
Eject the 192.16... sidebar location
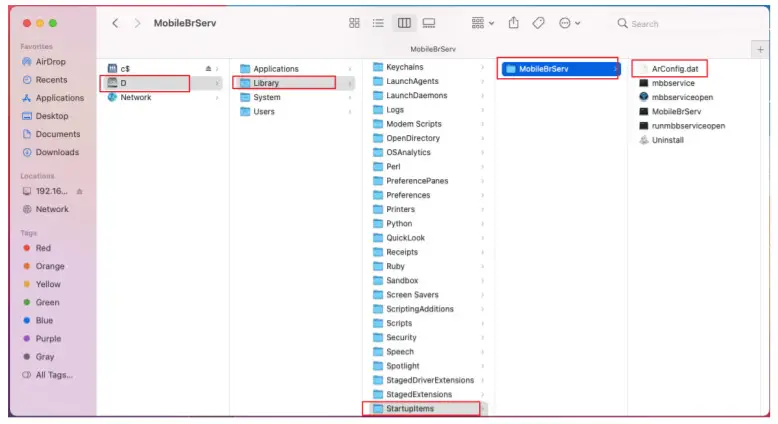79,191
